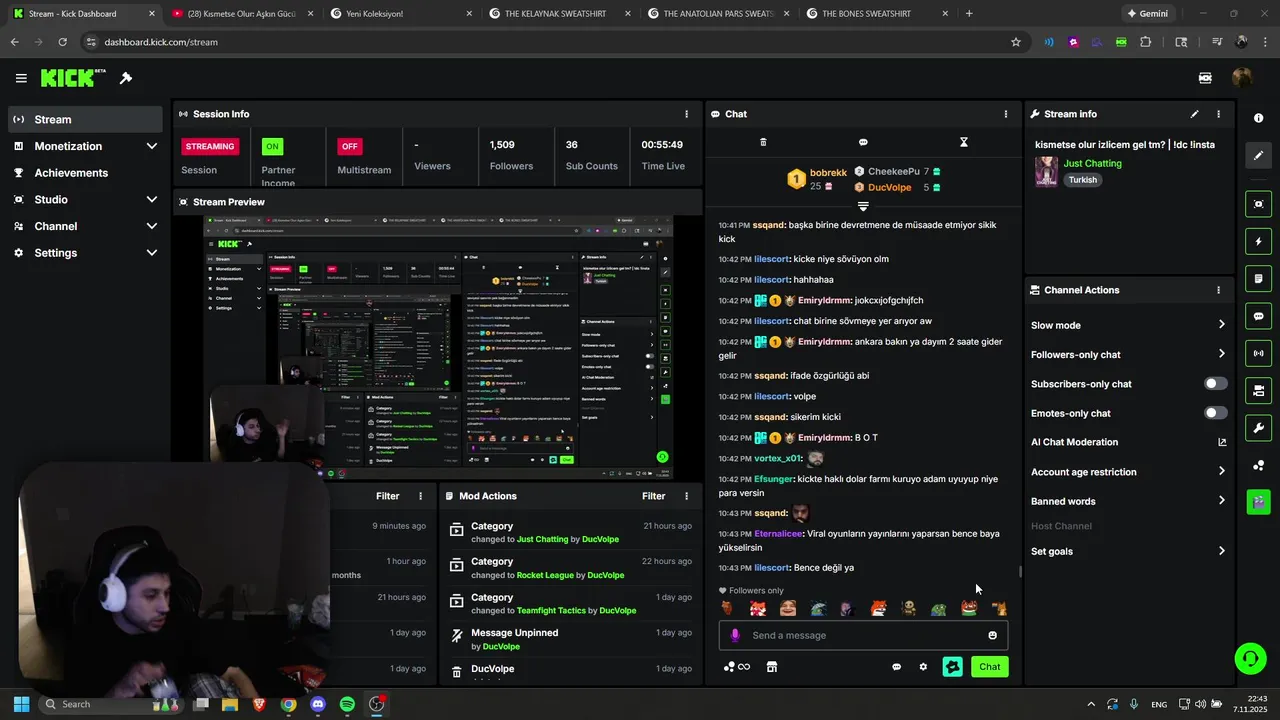Toggle Subscribers-only chat switch
This screenshot has width=1280, height=720.
pos(1215,384)
